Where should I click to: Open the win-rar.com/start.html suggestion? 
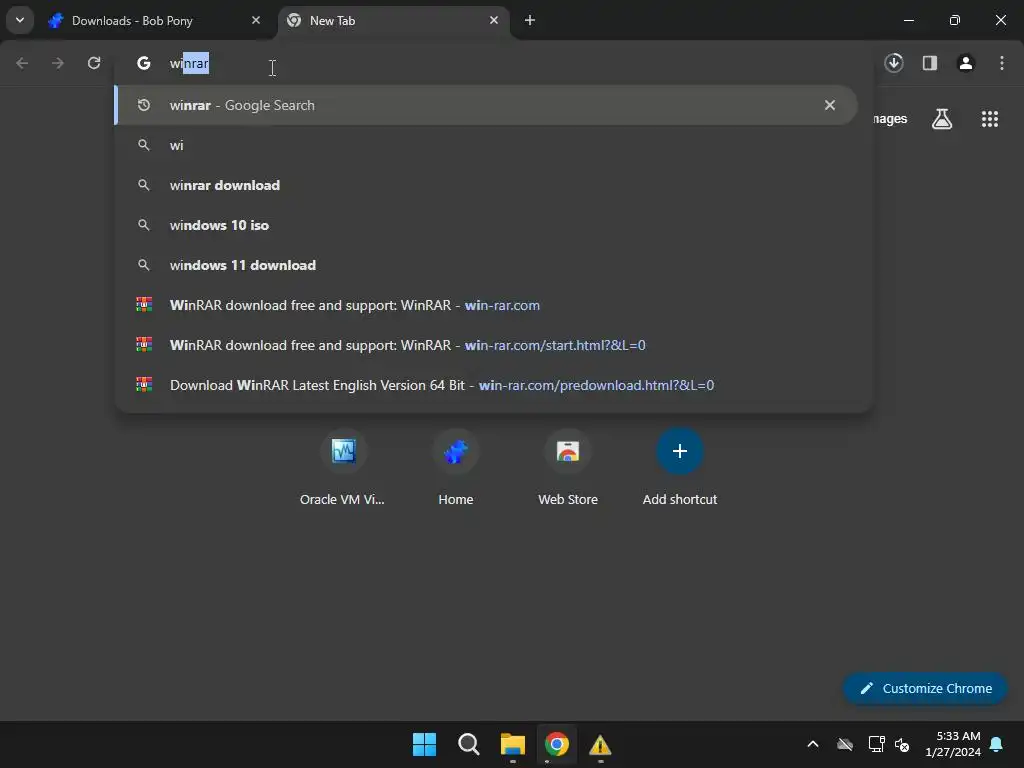click(486, 345)
